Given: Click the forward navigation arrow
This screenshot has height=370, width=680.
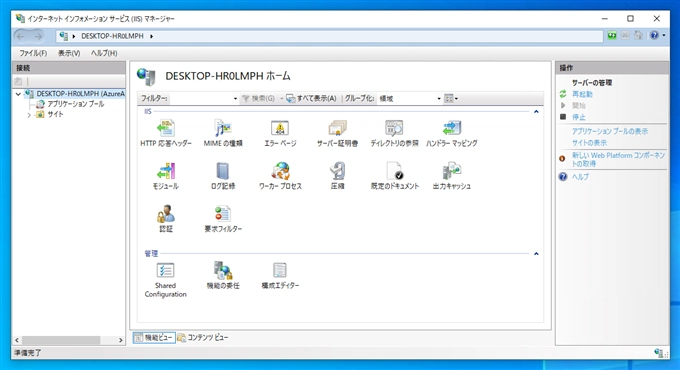Looking at the screenshot, I should coord(38,36).
